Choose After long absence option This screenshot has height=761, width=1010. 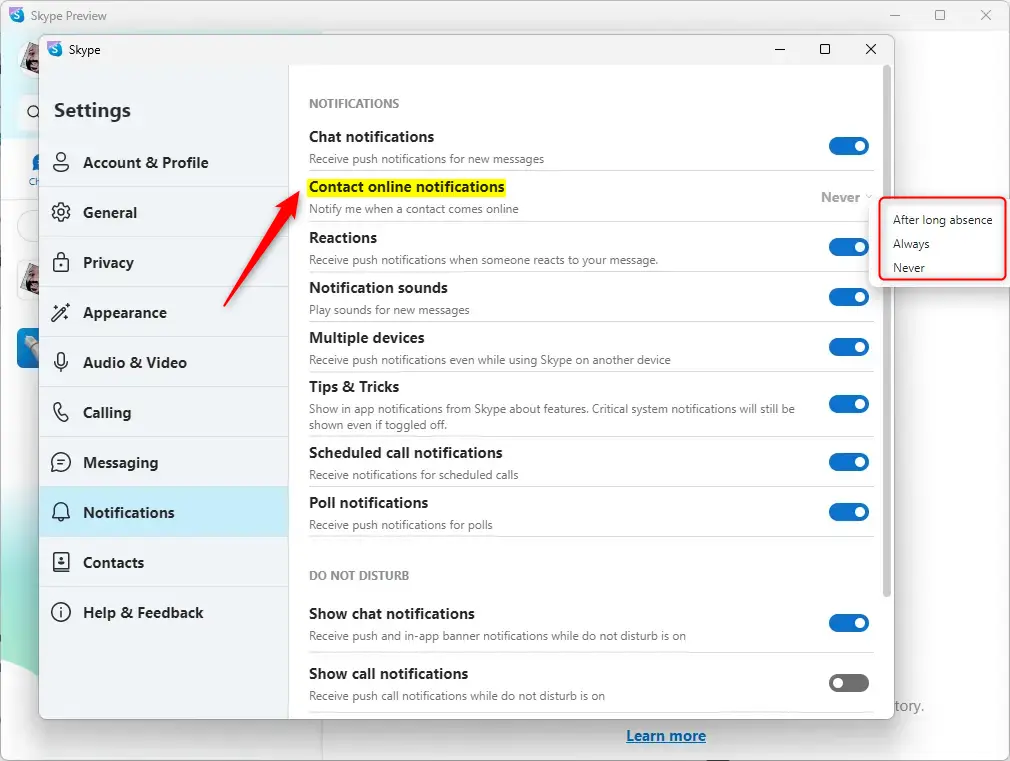coord(942,220)
